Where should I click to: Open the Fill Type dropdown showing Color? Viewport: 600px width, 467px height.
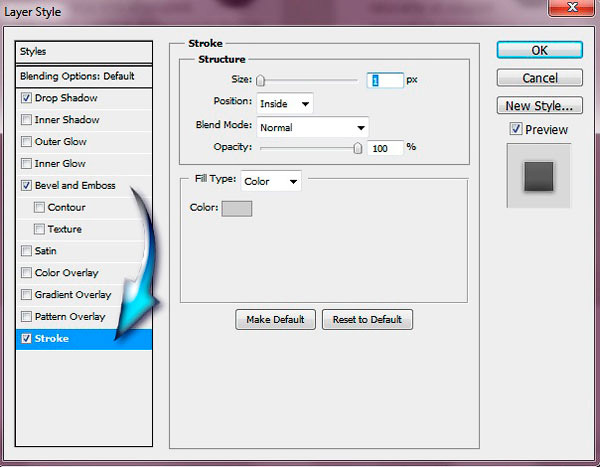tap(271, 181)
